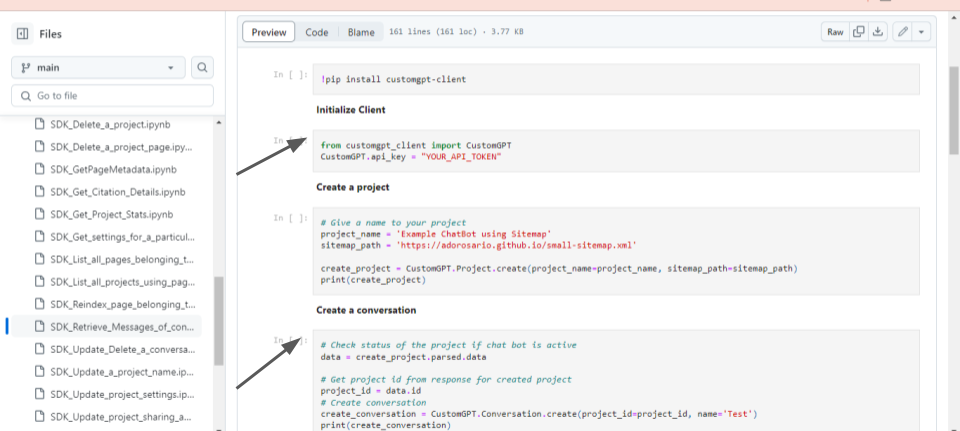
Task: Click file icon beside SDK_Get_Project_Stats.ipynb
Action: pyautogui.click(x=39, y=215)
